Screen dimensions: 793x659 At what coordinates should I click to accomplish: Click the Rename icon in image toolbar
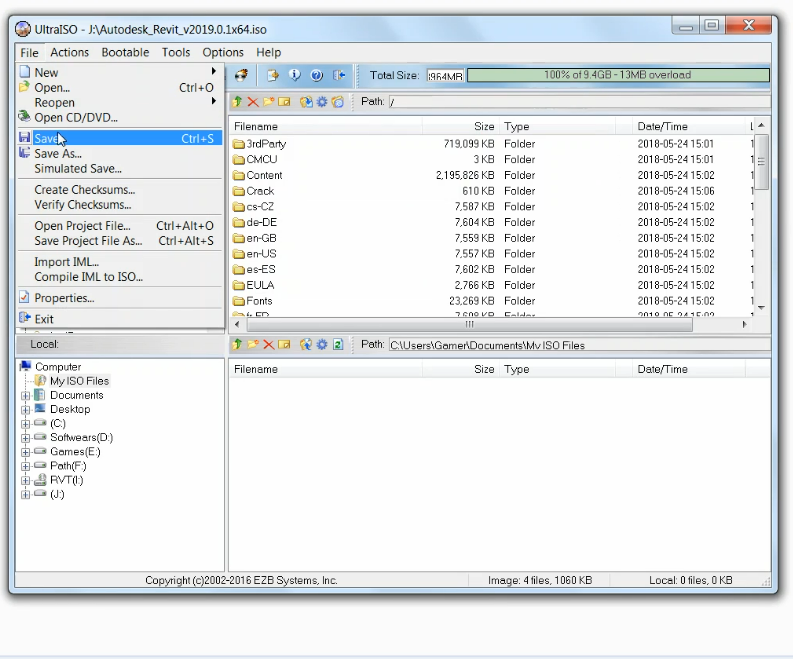[x=284, y=102]
